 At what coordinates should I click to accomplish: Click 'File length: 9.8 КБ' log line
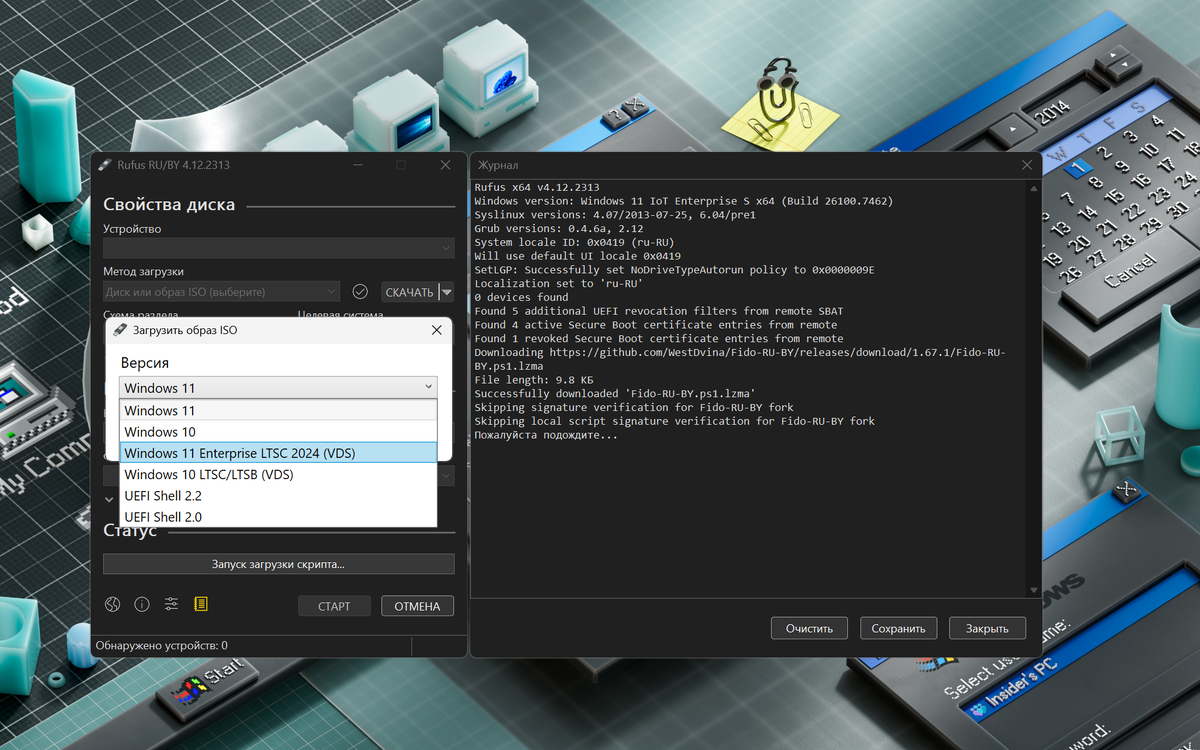(534, 380)
